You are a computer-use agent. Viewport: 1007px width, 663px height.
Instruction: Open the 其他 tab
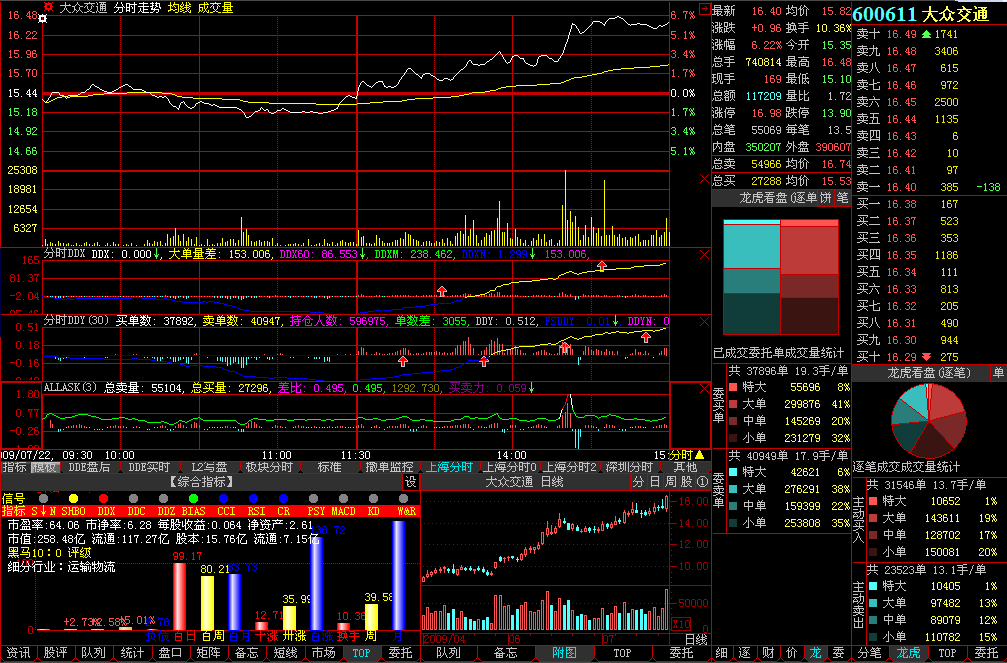[x=685, y=467]
